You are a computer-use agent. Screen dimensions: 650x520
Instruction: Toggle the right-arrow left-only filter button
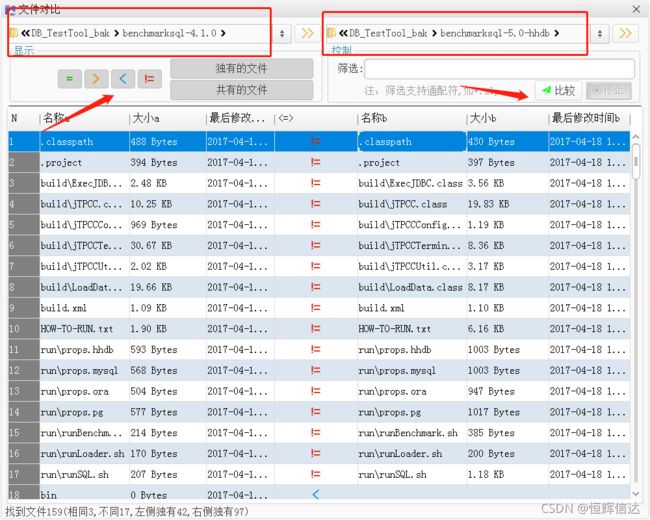[96, 79]
